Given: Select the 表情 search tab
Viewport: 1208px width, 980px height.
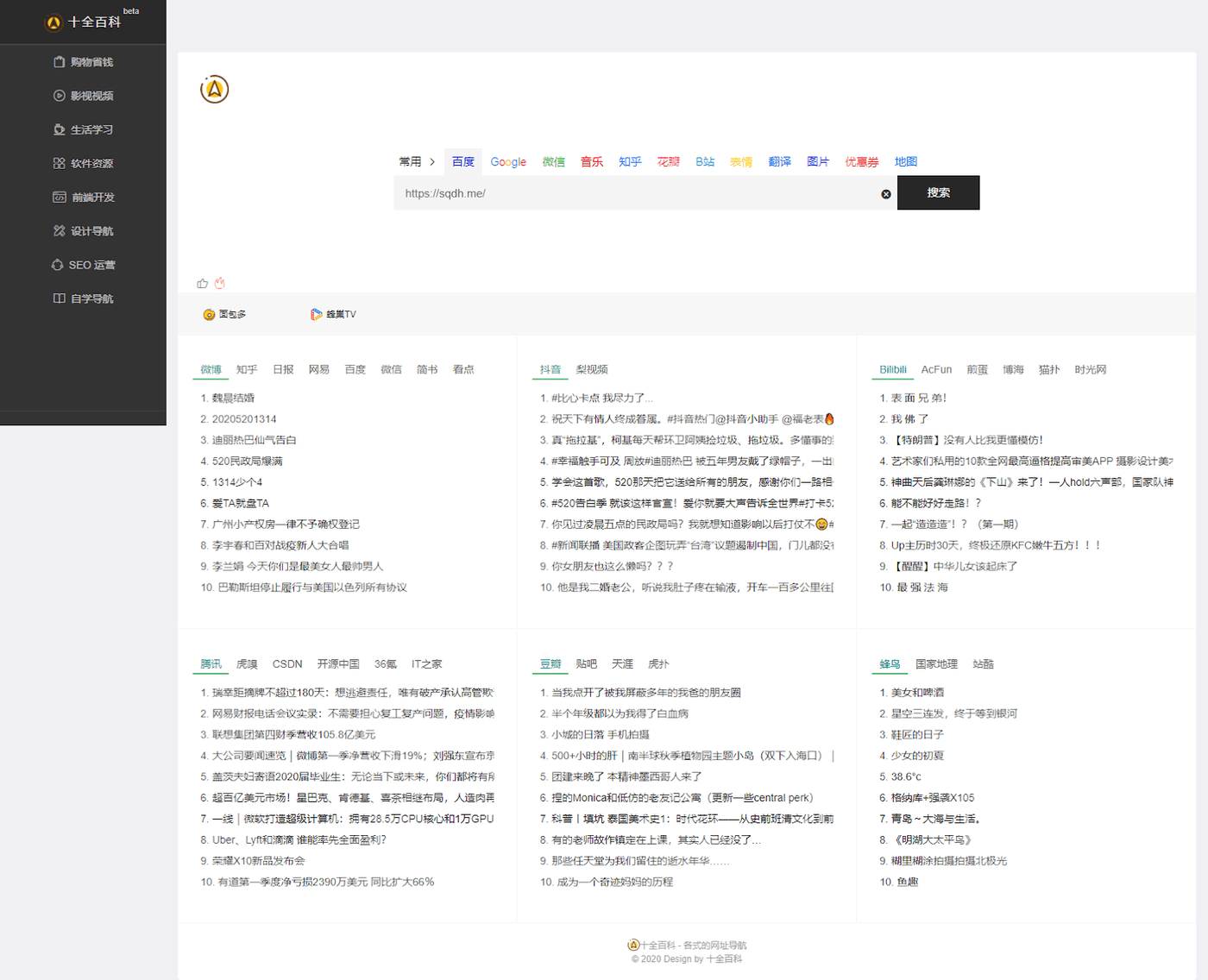Looking at the screenshot, I should pos(741,162).
